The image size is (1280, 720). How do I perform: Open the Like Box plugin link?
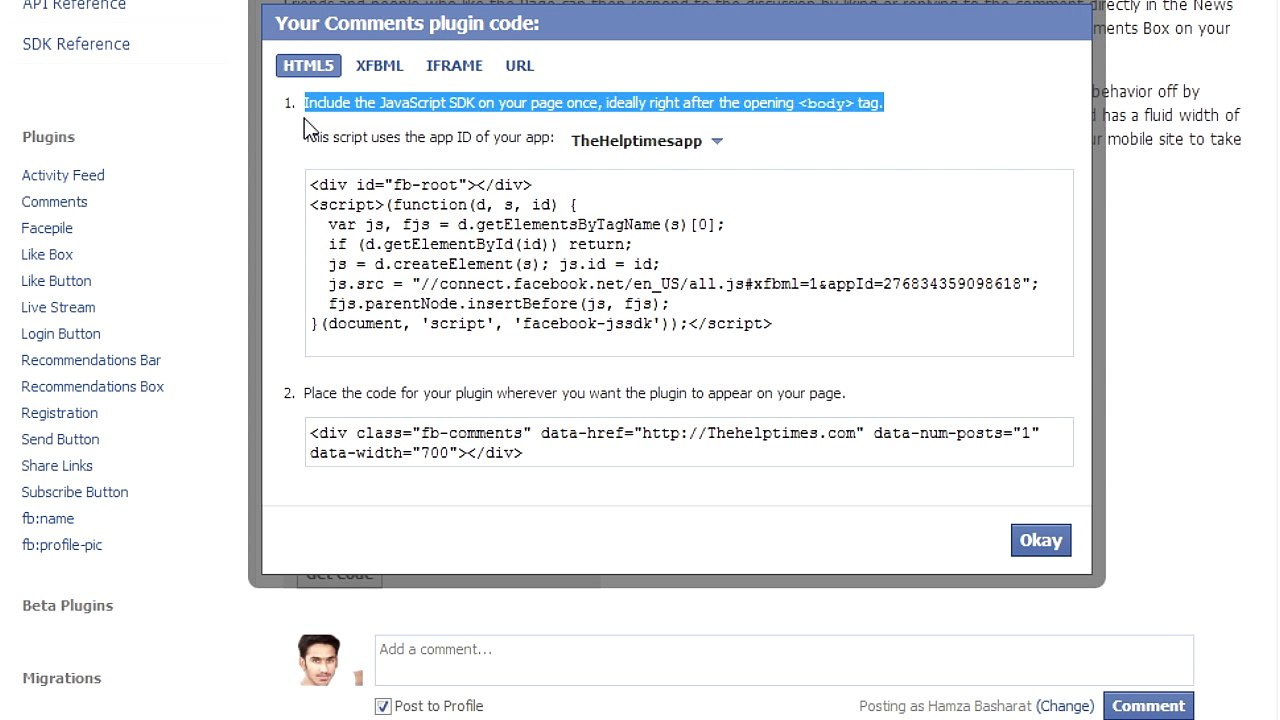coord(47,255)
